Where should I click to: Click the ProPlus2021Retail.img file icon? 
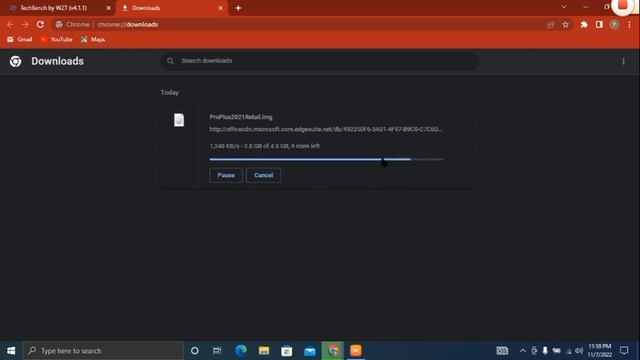179,120
